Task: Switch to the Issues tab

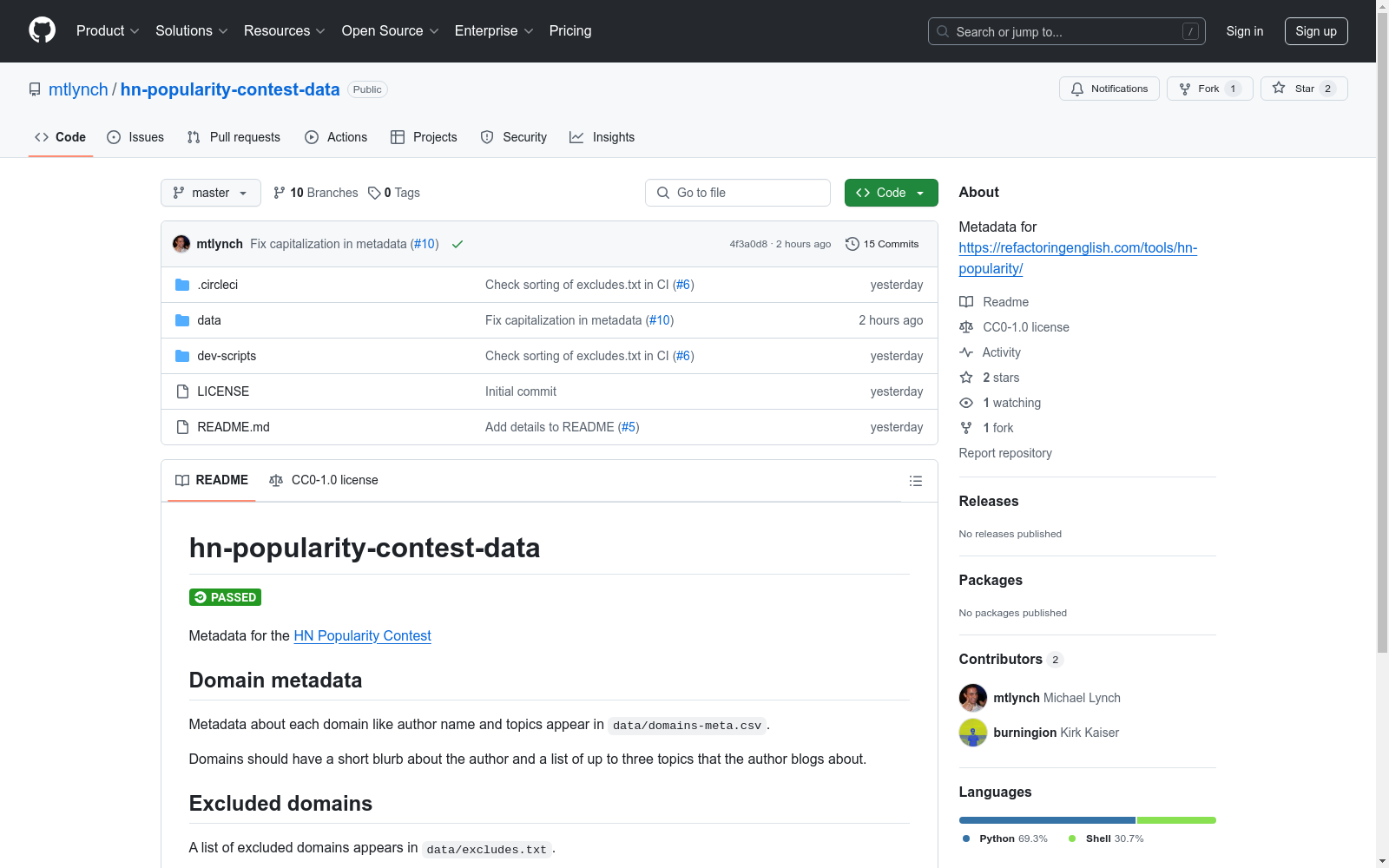Action: pos(135,137)
